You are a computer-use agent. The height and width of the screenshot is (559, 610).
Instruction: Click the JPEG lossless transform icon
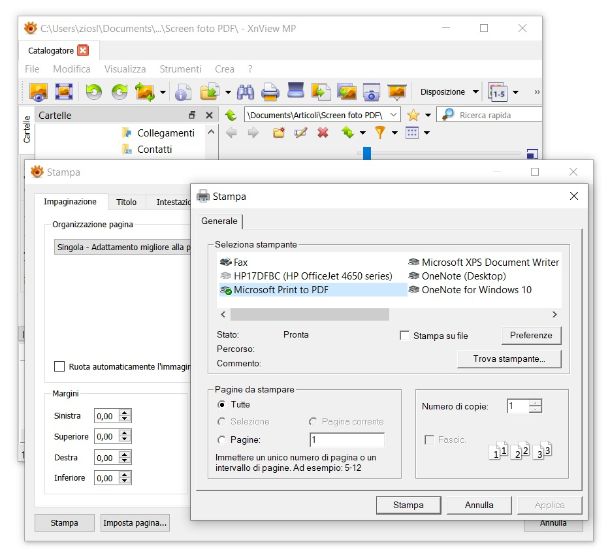145,92
